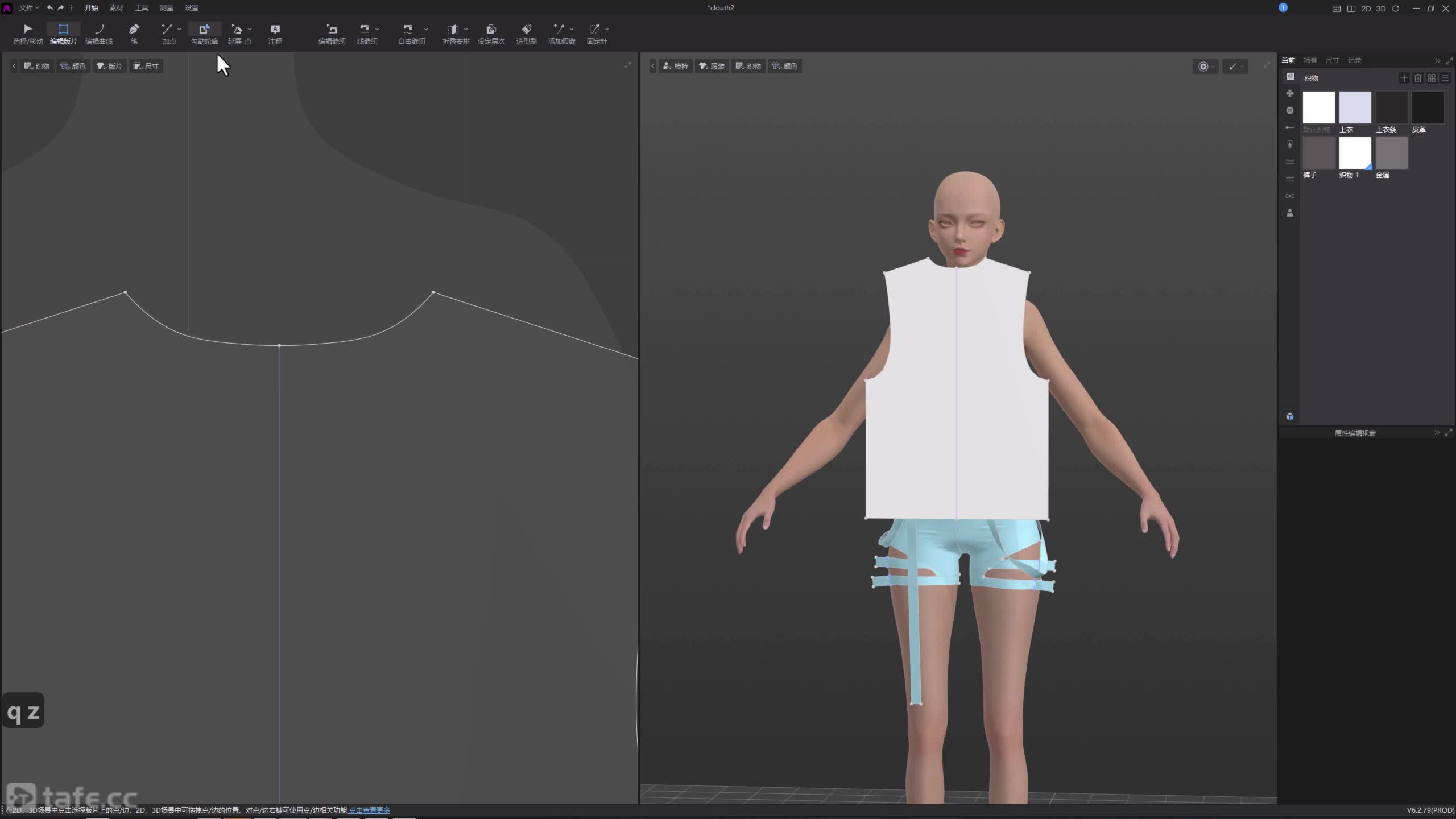The width and height of the screenshot is (1456, 819).
Task: Expand the 加点 tool dropdown arrow
Action: point(179,29)
